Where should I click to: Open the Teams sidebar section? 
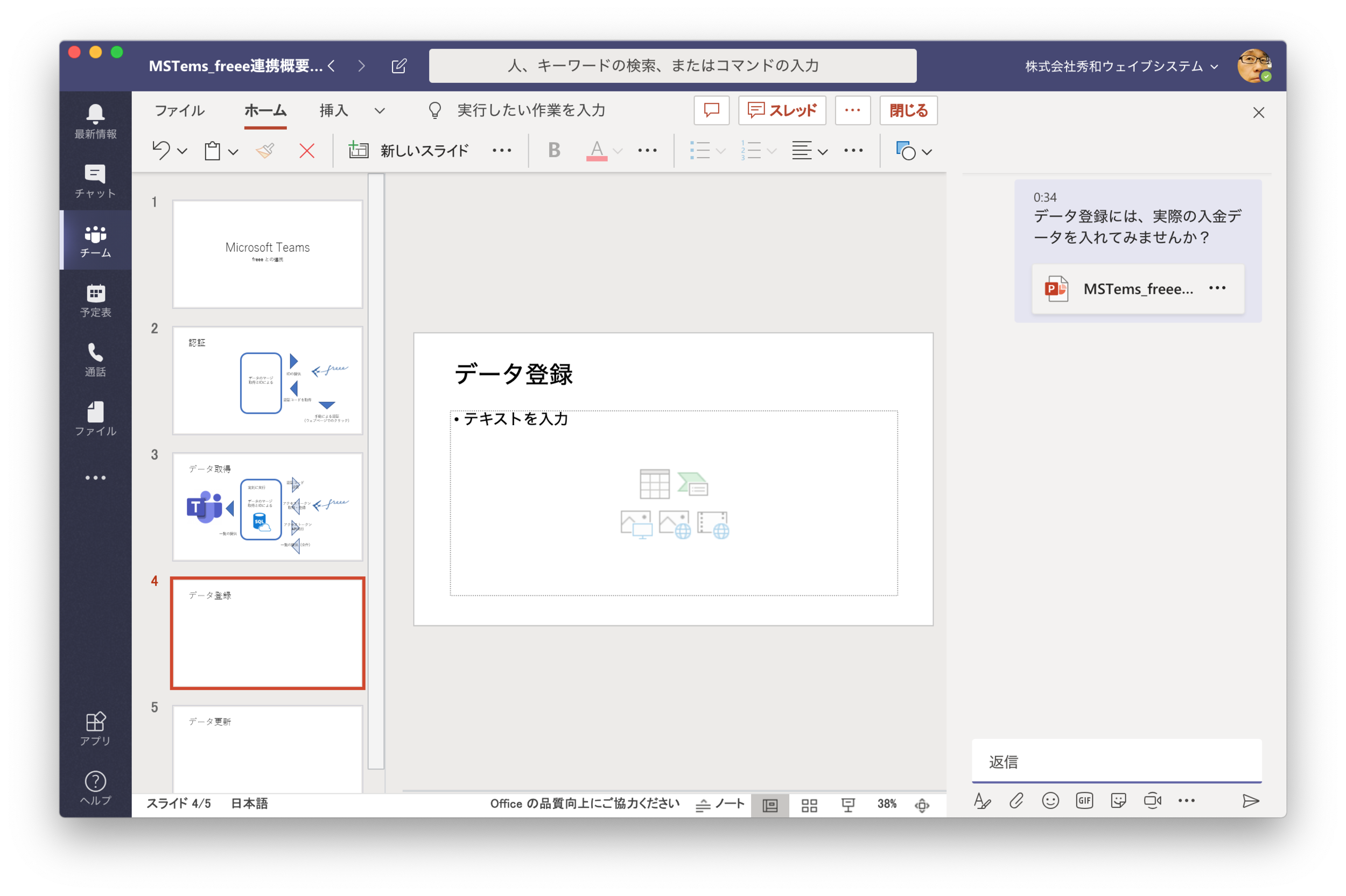(x=95, y=241)
